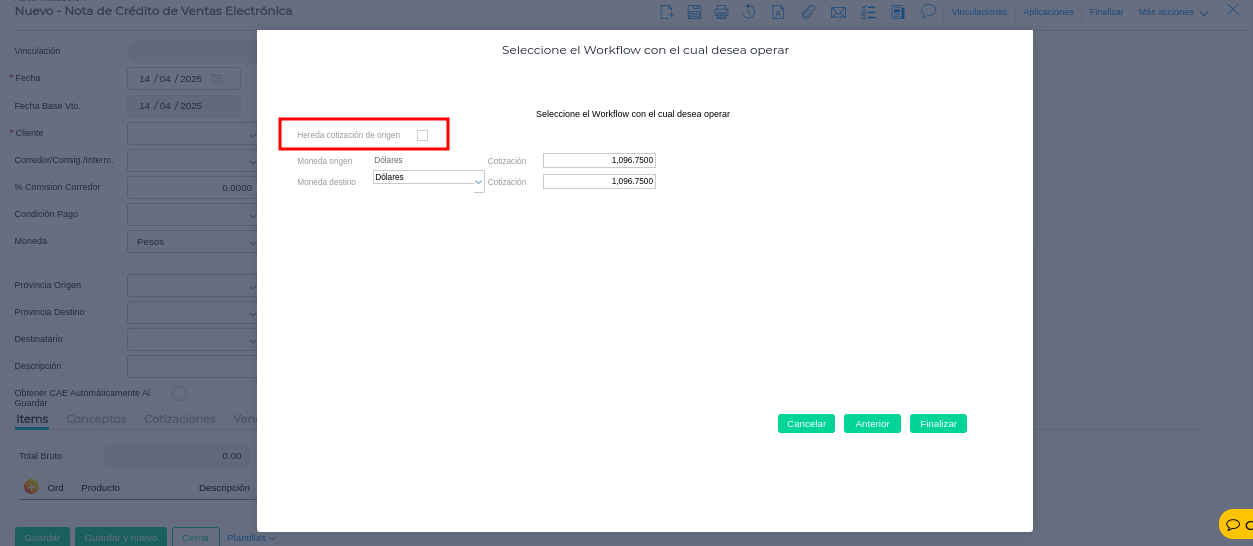Viewport: 1253px width, 546px height.
Task: Click the Moneda origen Dólares text
Action: (x=388, y=160)
